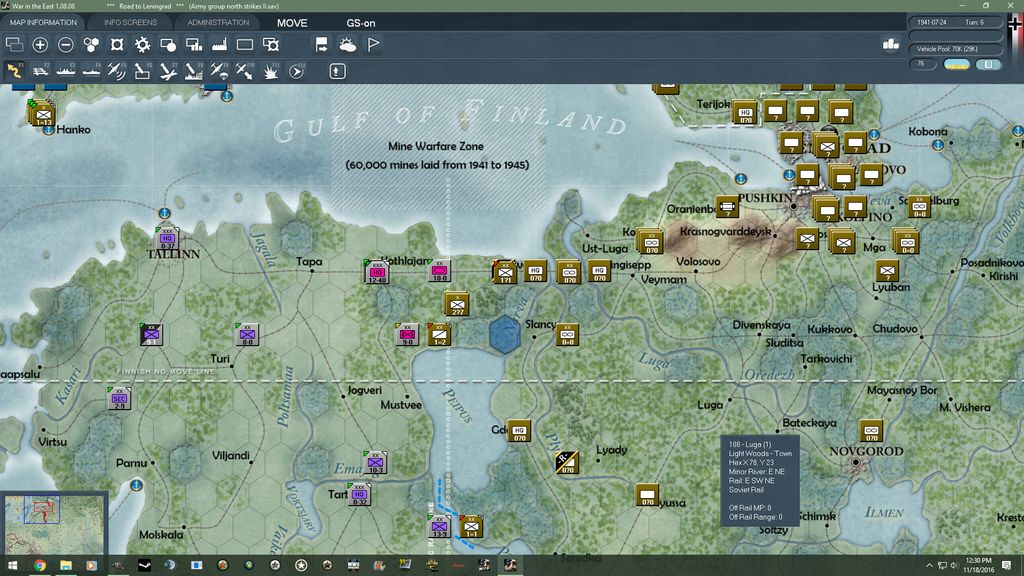The image size is (1024, 576).
Task: Click the Vehicle Pool 70K readout
Action: pyautogui.click(x=955, y=49)
